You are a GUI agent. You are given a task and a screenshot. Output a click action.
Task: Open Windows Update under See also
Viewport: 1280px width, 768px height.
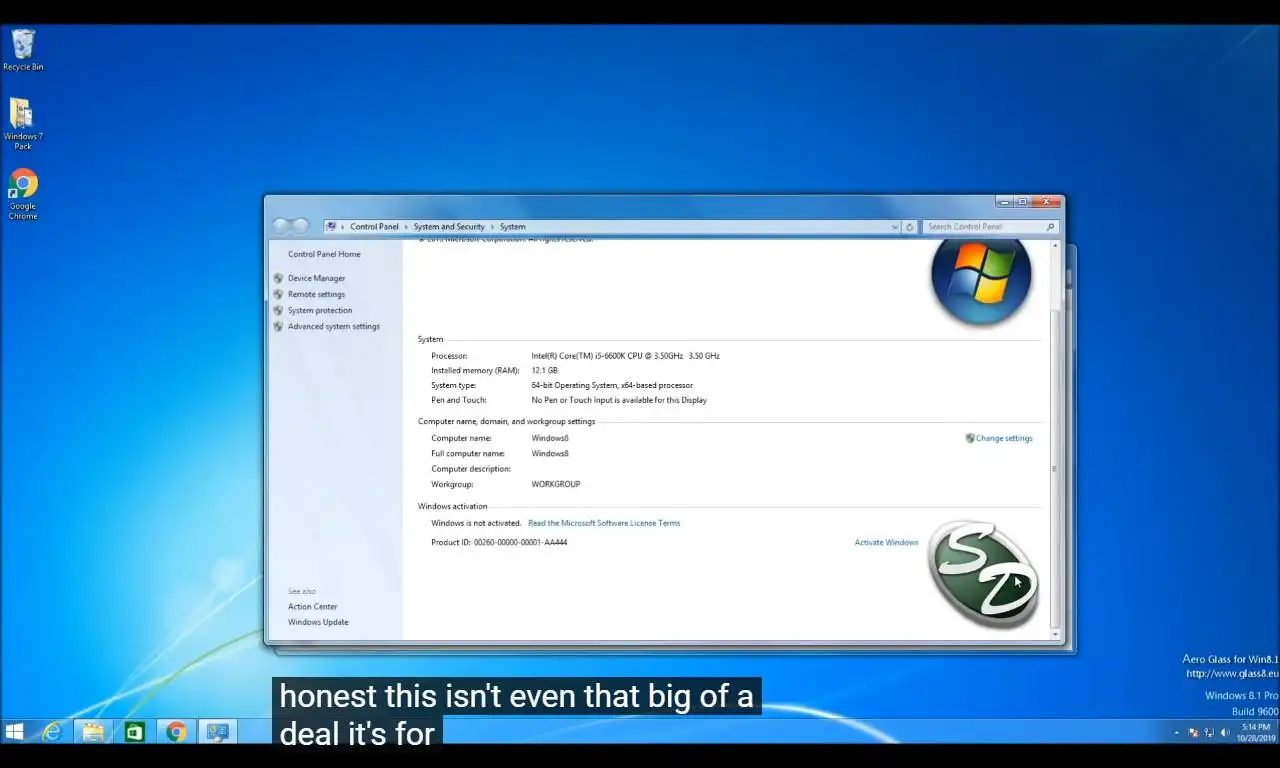click(x=318, y=622)
